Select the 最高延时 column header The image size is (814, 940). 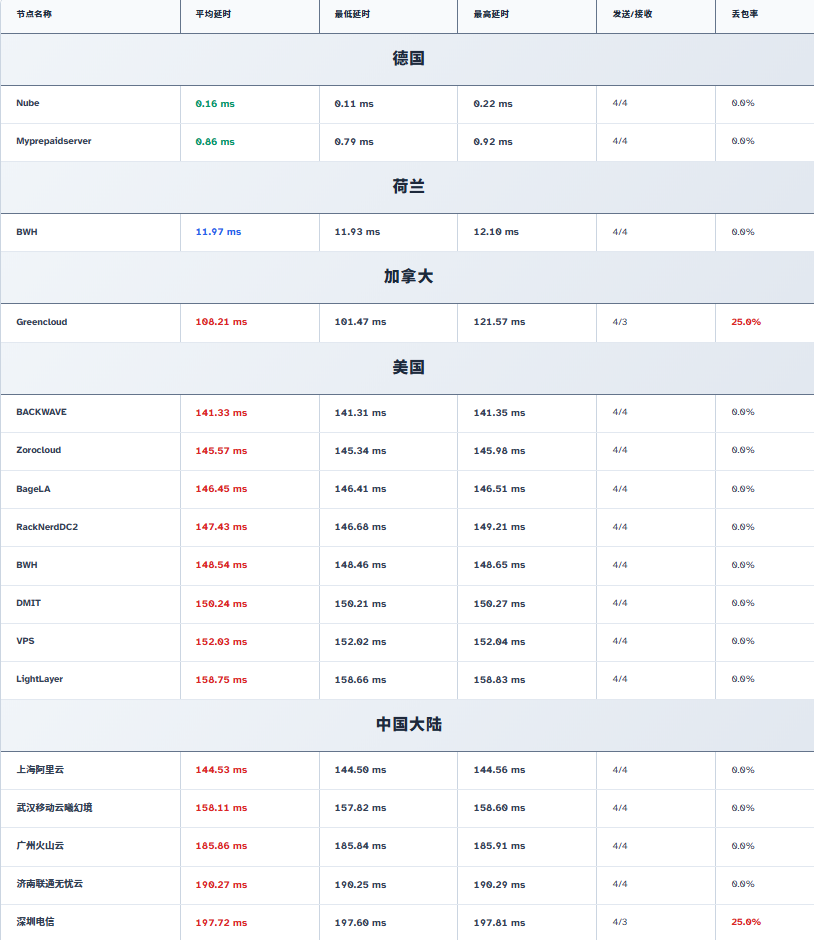pyautogui.click(x=491, y=14)
